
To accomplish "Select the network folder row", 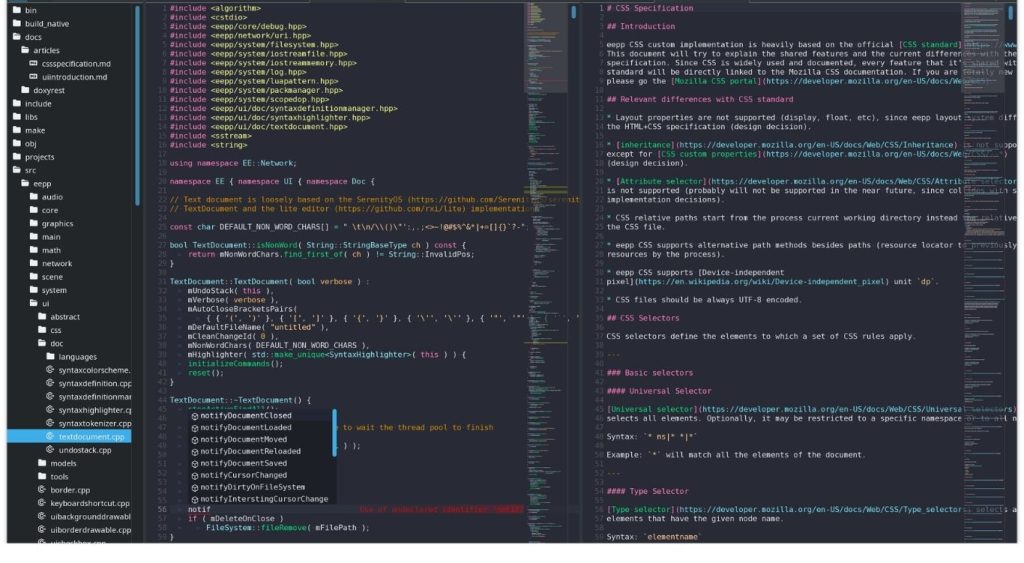I will pyautogui.click(x=69, y=263).
